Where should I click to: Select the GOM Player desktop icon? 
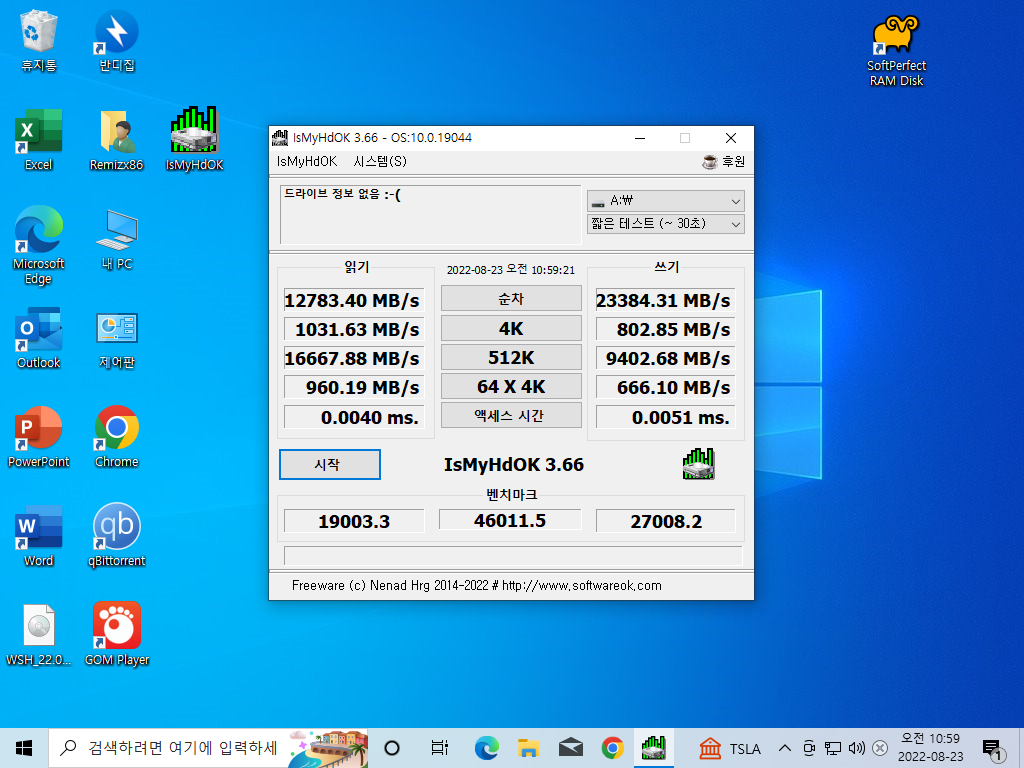[x=117, y=634]
